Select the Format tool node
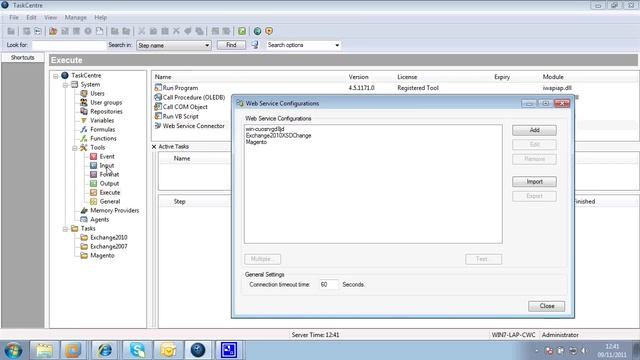The width and height of the screenshot is (640, 360). [x=109, y=174]
